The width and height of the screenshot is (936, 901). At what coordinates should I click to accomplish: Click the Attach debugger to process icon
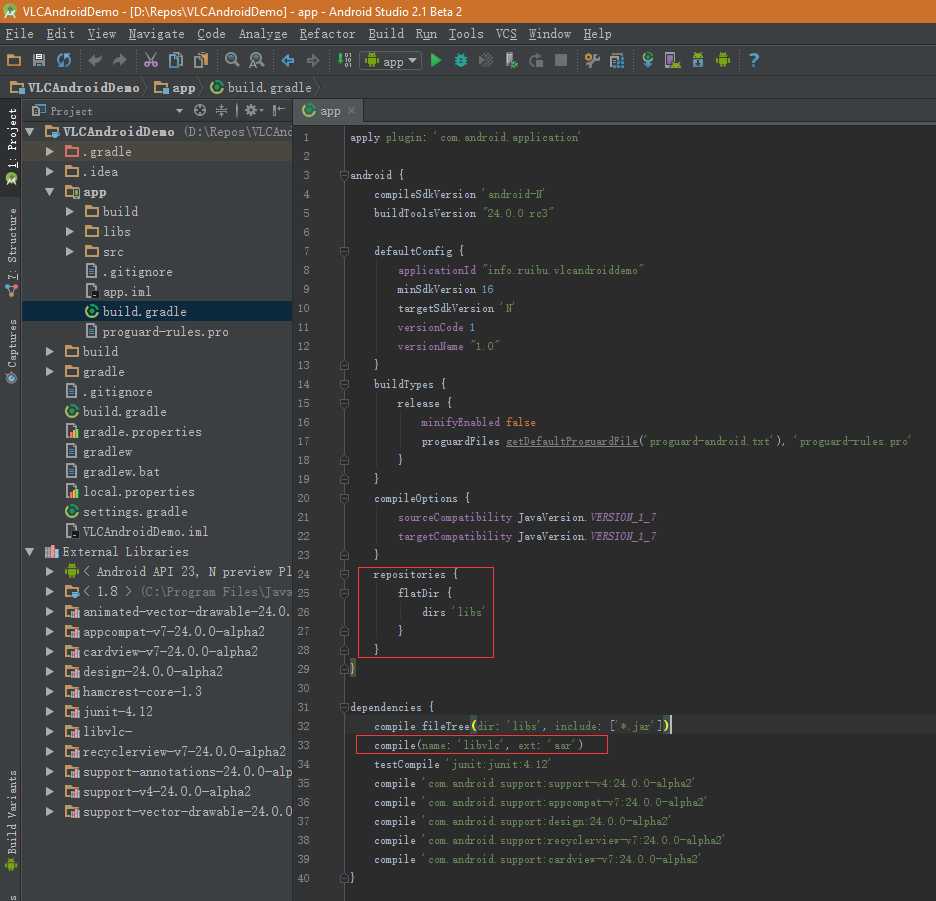pyautogui.click(x=511, y=60)
